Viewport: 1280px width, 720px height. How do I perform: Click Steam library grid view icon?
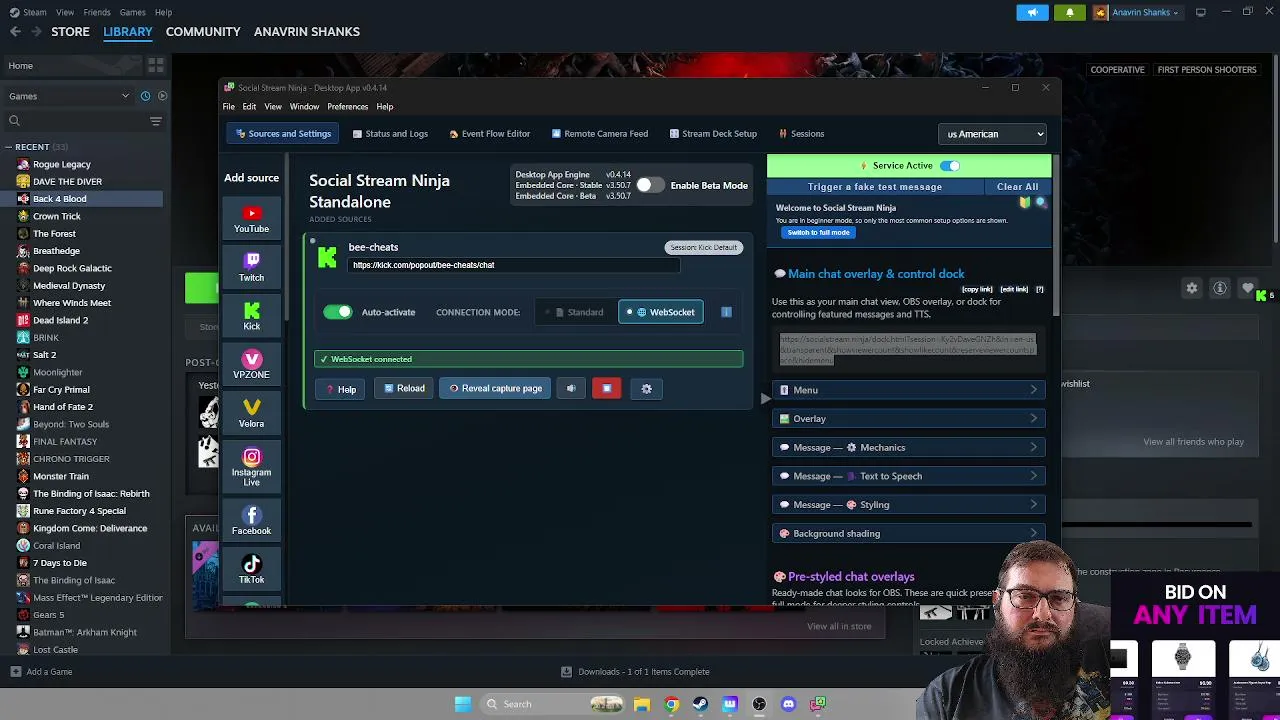[x=156, y=66]
